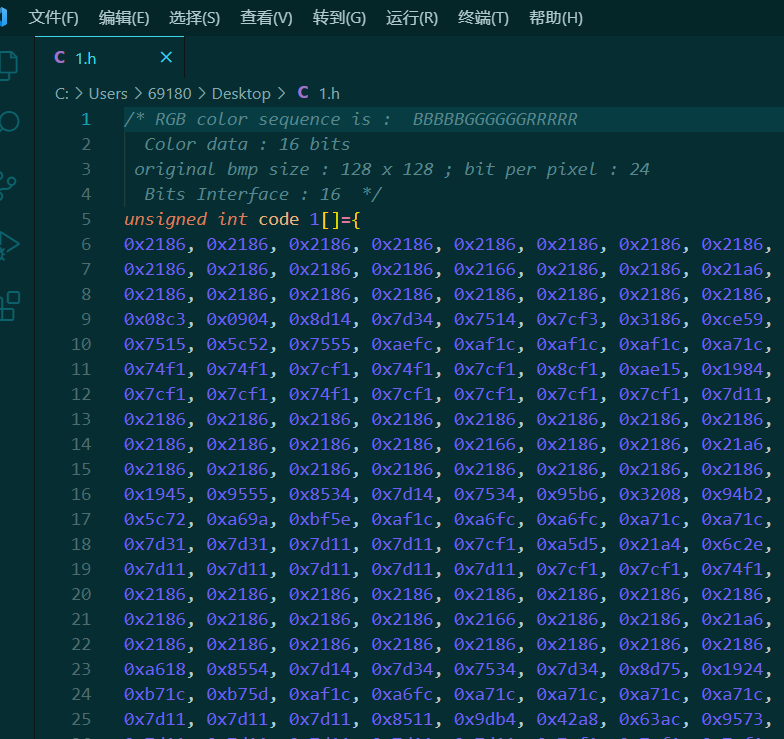
Task: Open the Search view in activity bar
Action: coord(8,122)
